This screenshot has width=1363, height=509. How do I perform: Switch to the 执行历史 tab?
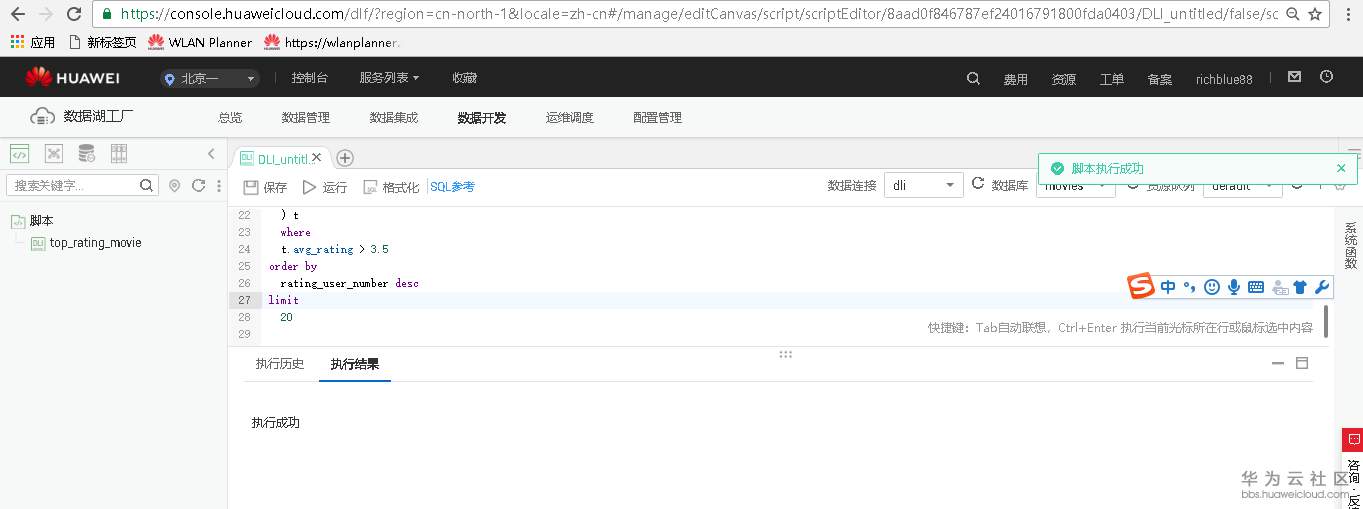[x=280, y=364]
